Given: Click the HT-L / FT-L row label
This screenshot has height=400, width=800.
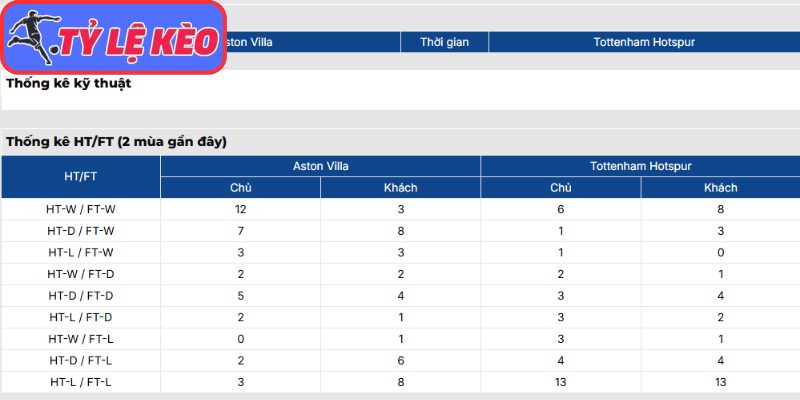Looking at the screenshot, I should pyautogui.click(x=81, y=382).
